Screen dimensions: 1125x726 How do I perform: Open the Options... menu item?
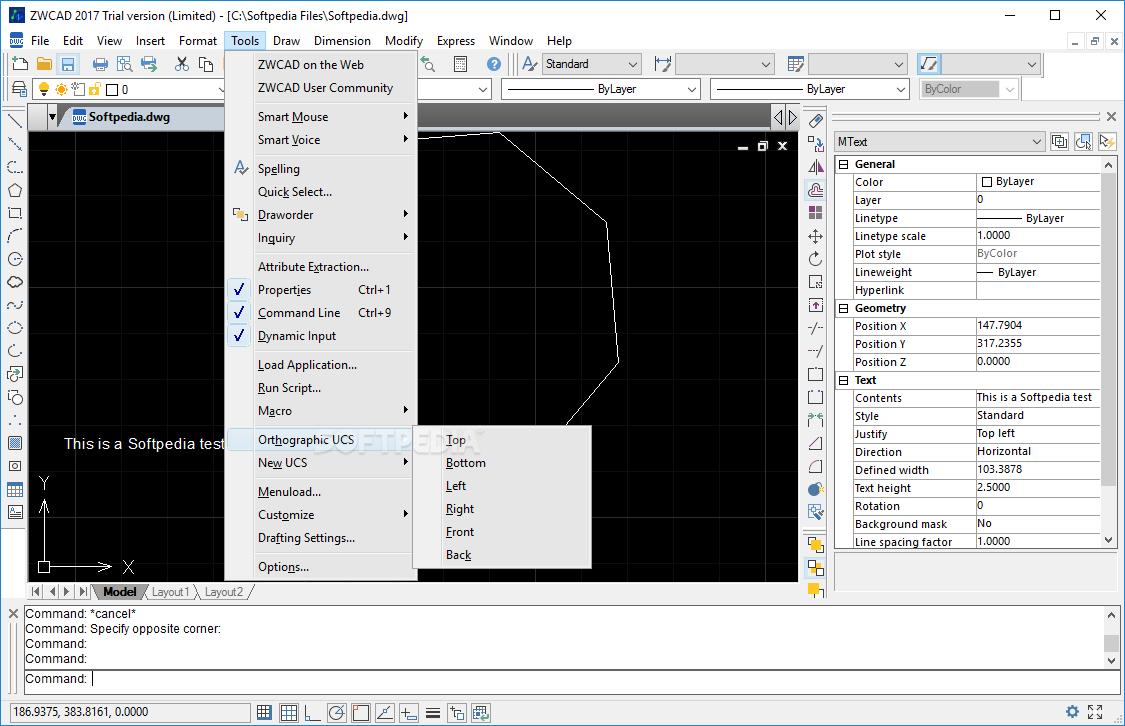pos(321,567)
